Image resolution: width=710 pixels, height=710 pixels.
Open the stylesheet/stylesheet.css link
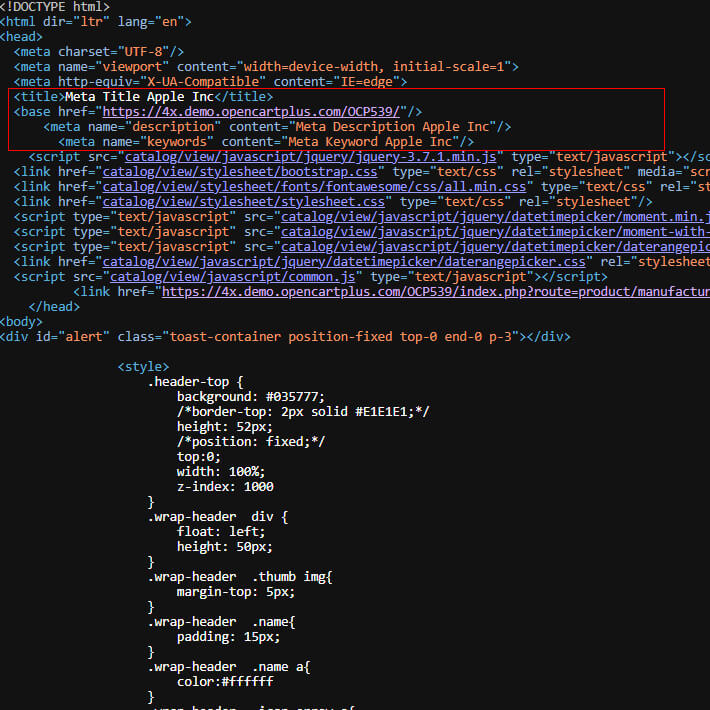click(x=244, y=201)
